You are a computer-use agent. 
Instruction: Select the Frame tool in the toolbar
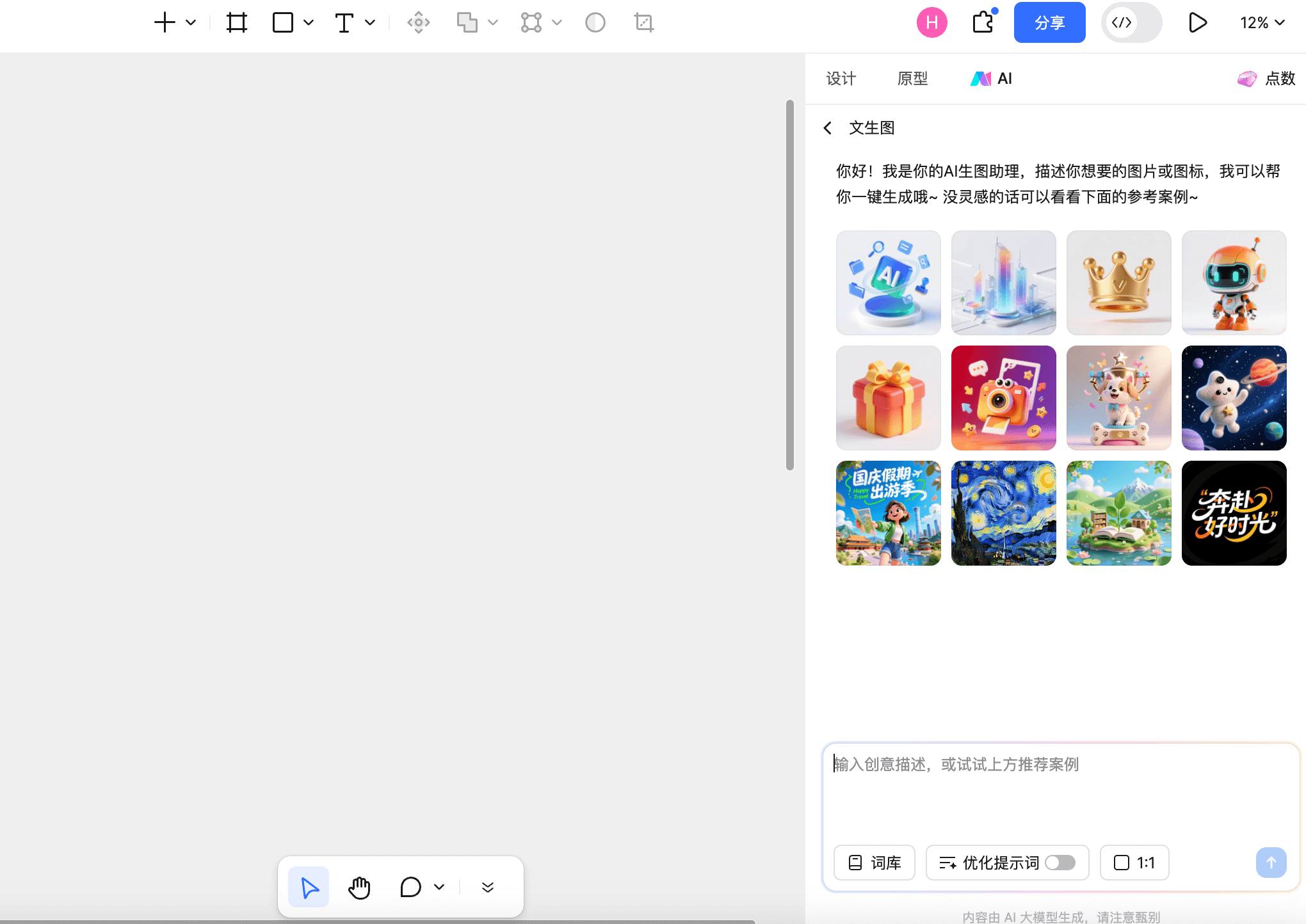click(236, 22)
